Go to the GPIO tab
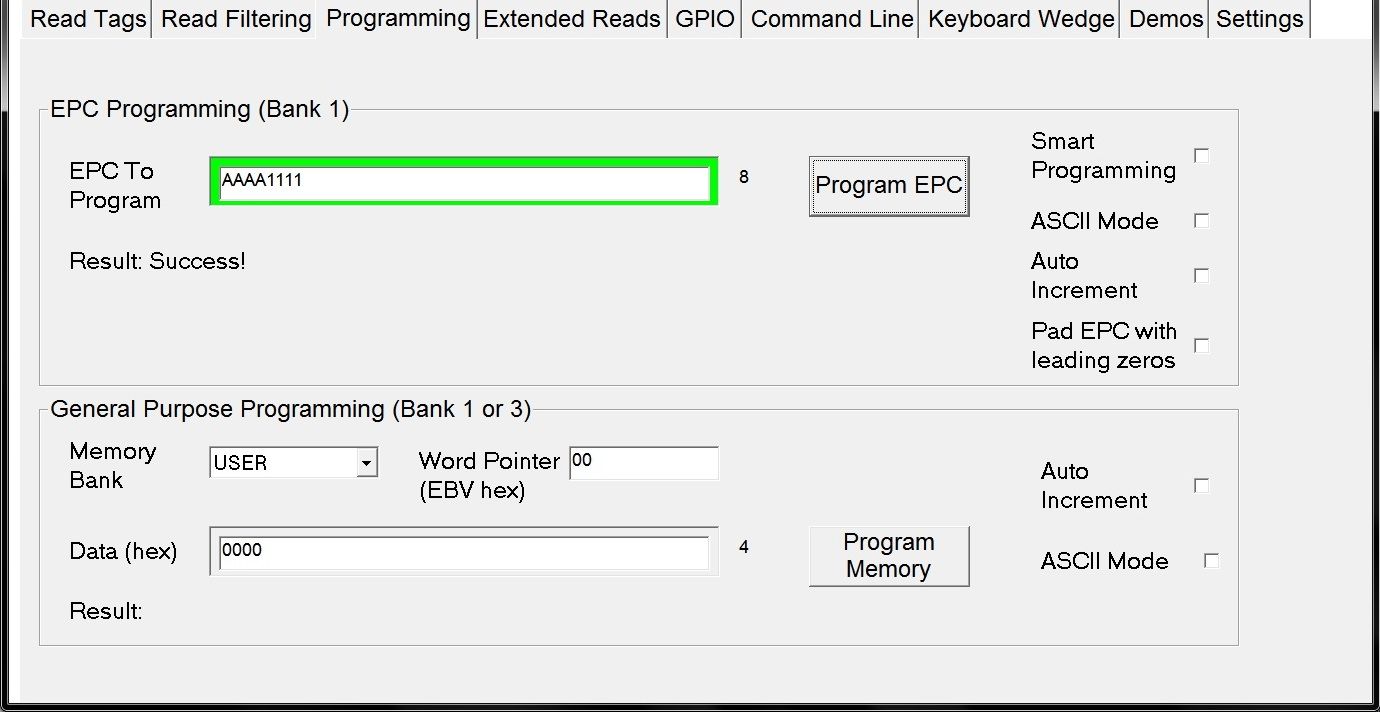Image resolution: width=1380 pixels, height=712 pixels. [705, 19]
